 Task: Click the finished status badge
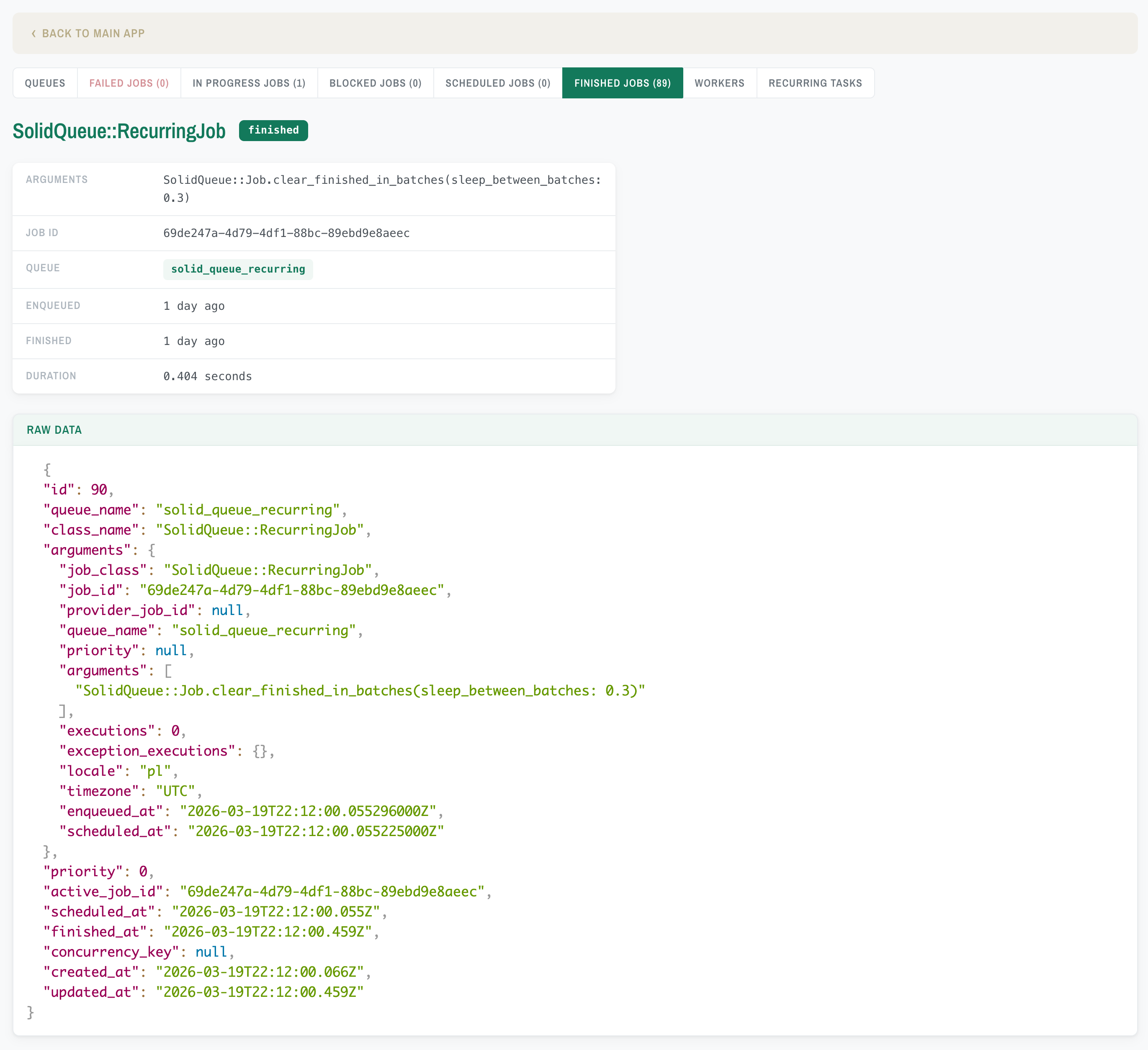tap(273, 130)
